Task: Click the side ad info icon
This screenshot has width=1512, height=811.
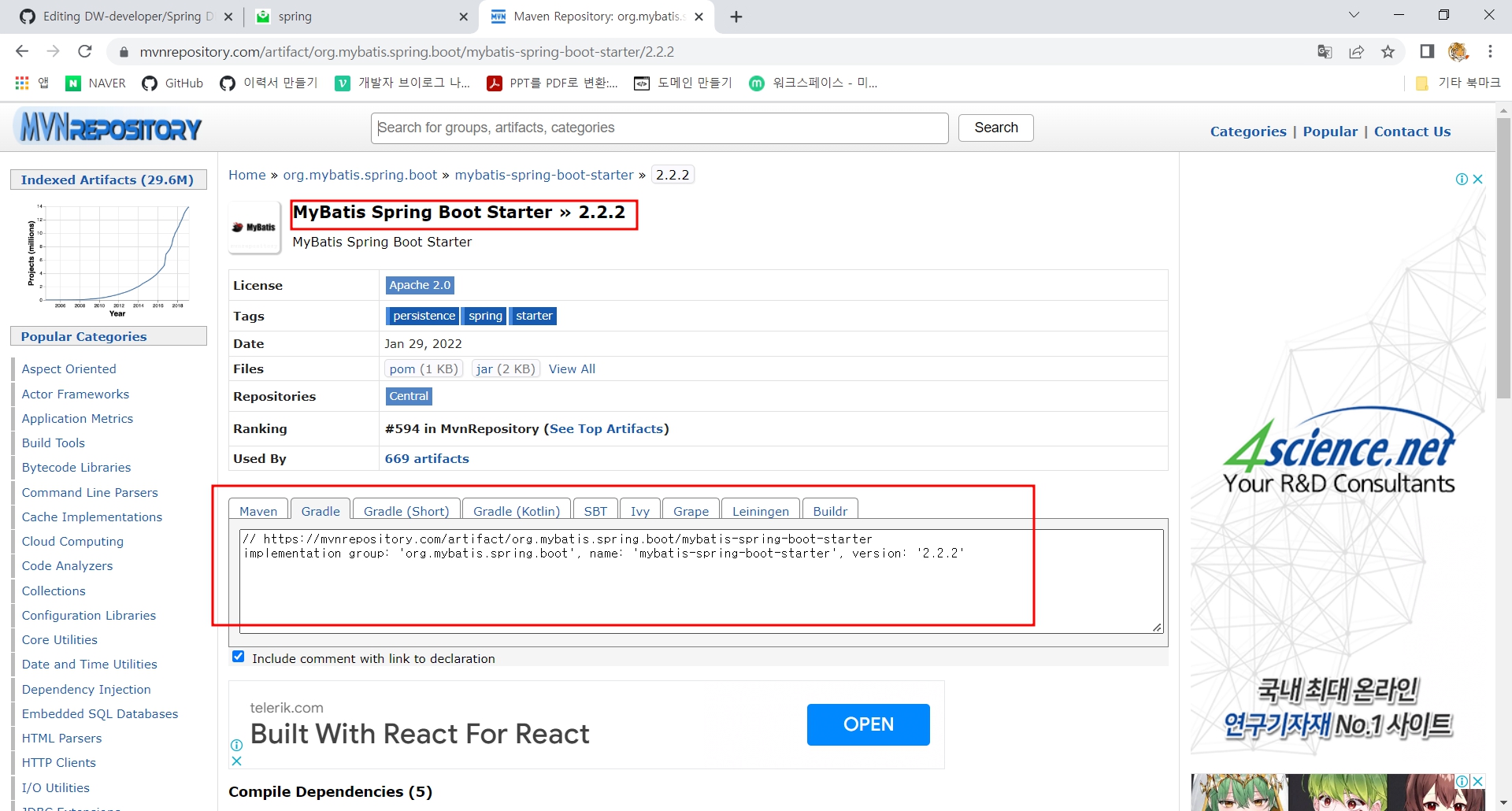Action: pos(1462,180)
